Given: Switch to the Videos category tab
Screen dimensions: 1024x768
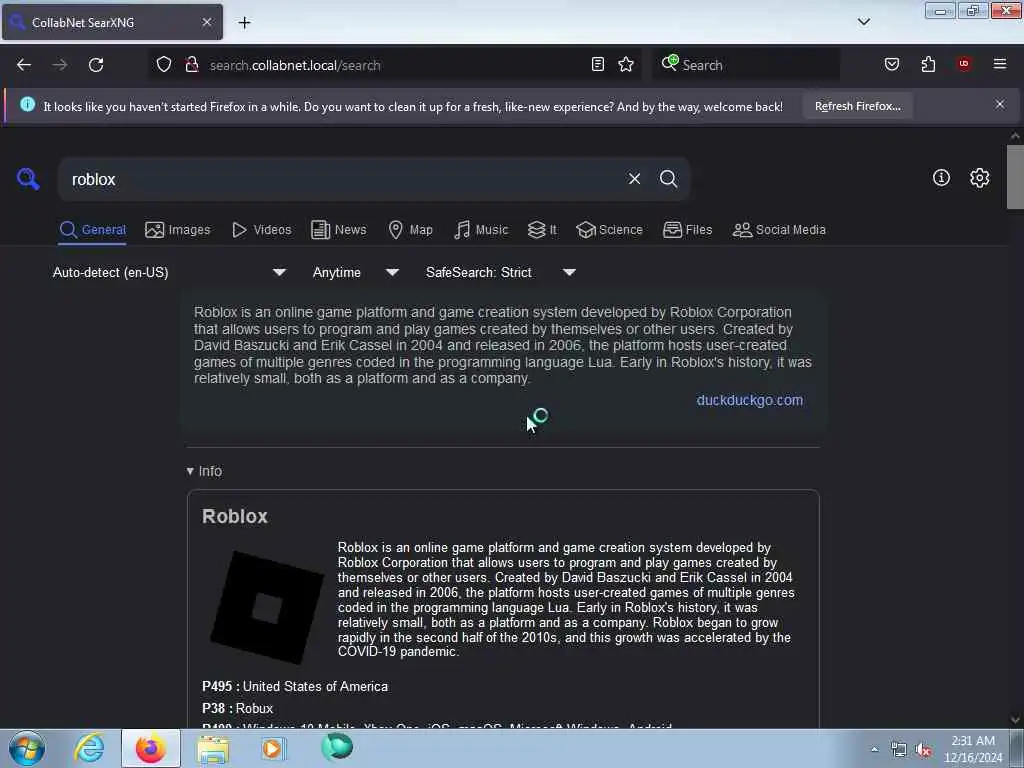Looking at the screenshot, I should [262, 230].
